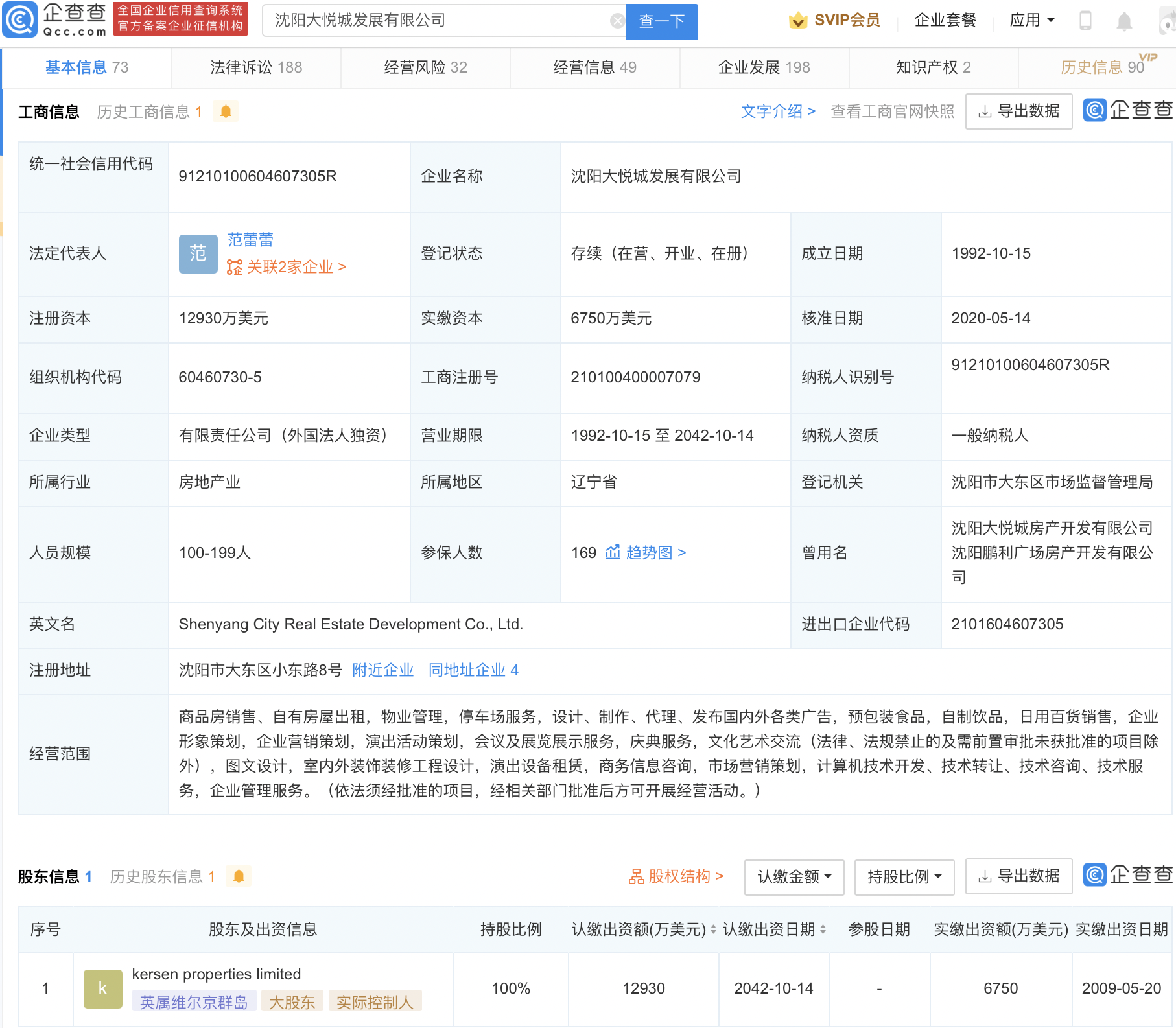
Task: Open 股权结构 link
Action: [685, 876]
